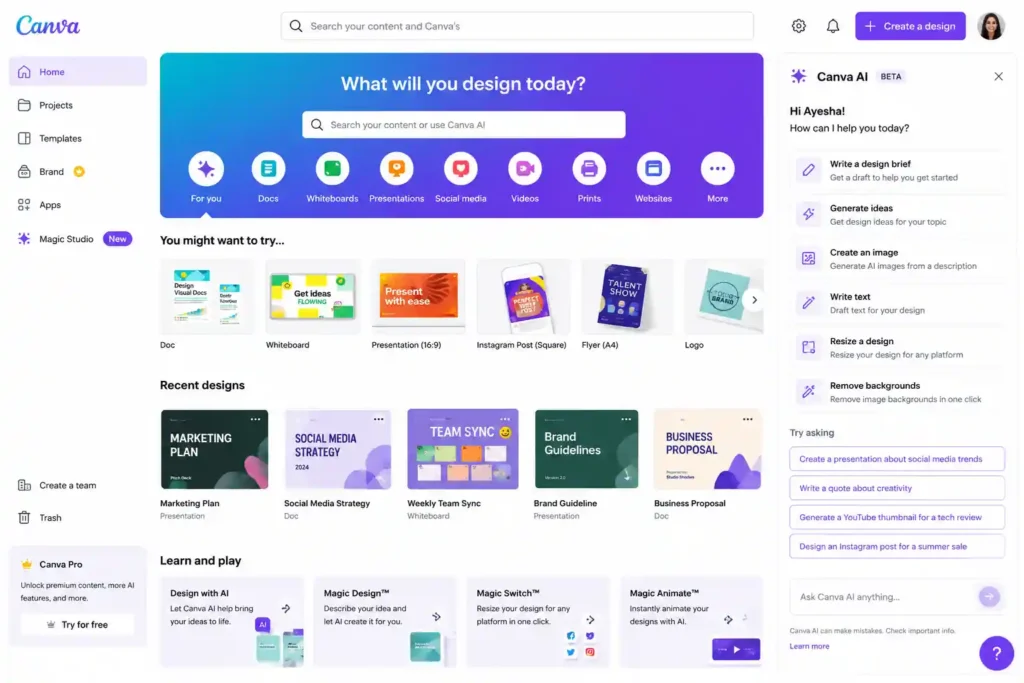Select the Videos category icon
The height and width of the screenshot is (683, 1024).
coord(524,168)
